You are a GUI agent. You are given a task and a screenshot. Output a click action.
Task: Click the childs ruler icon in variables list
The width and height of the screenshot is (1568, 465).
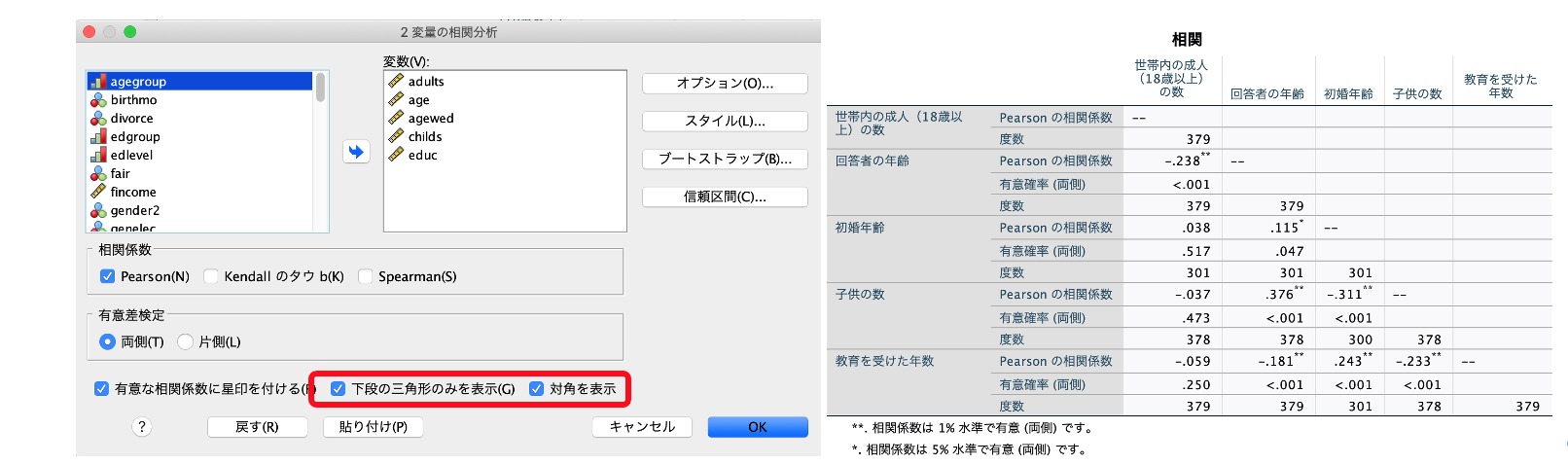tap(396, 137)
